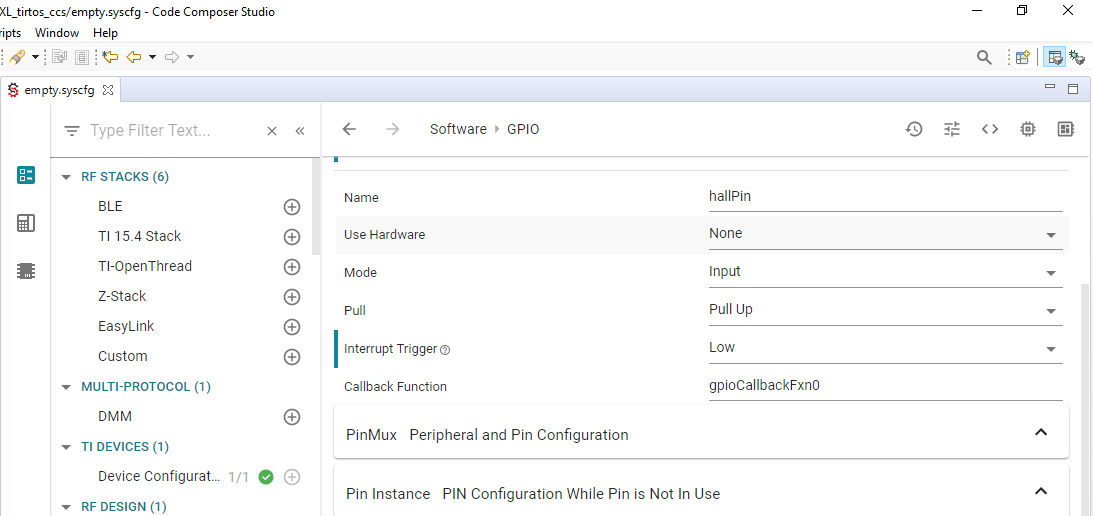The image size is (1093, 516).
Task: Click the history icon in SysConfig header
Action: click(914, 129)
